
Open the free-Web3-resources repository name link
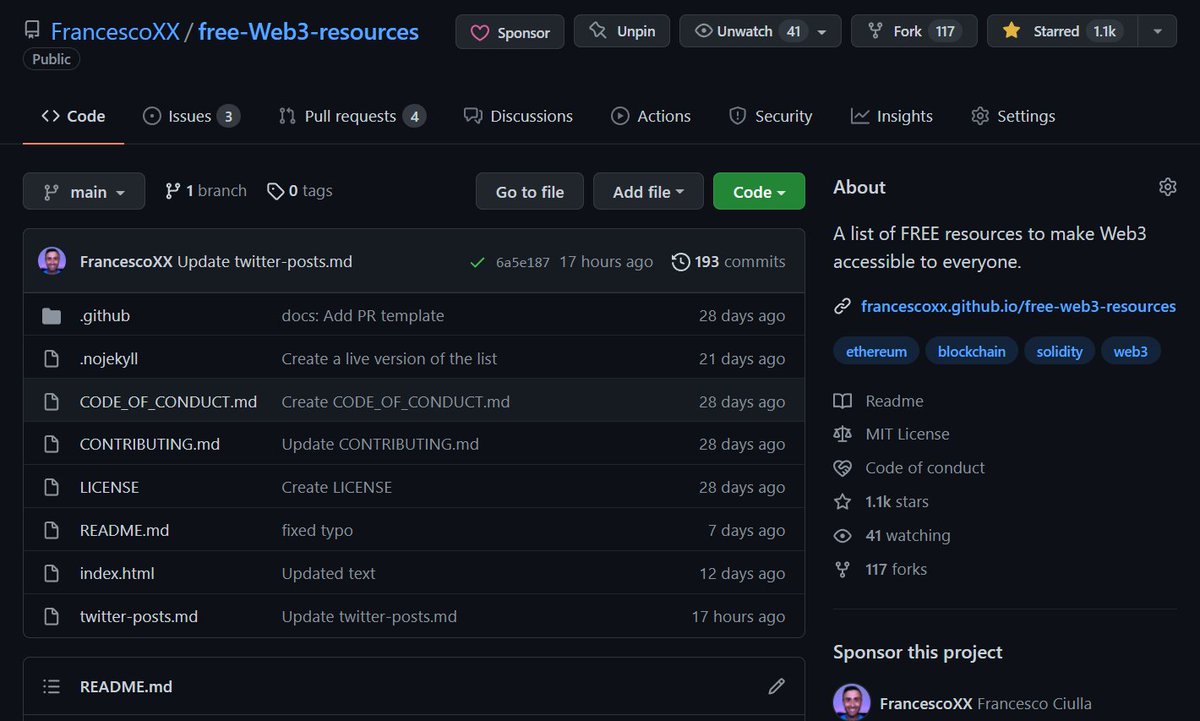(308, 32)
